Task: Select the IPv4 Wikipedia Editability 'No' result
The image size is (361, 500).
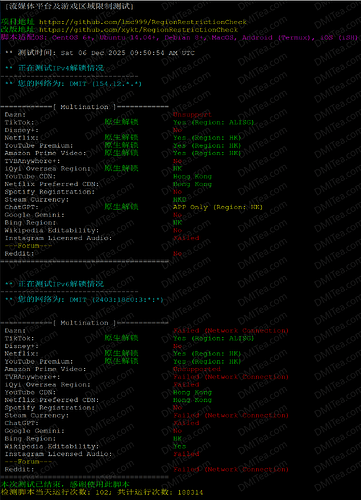Action: point(177,230)
